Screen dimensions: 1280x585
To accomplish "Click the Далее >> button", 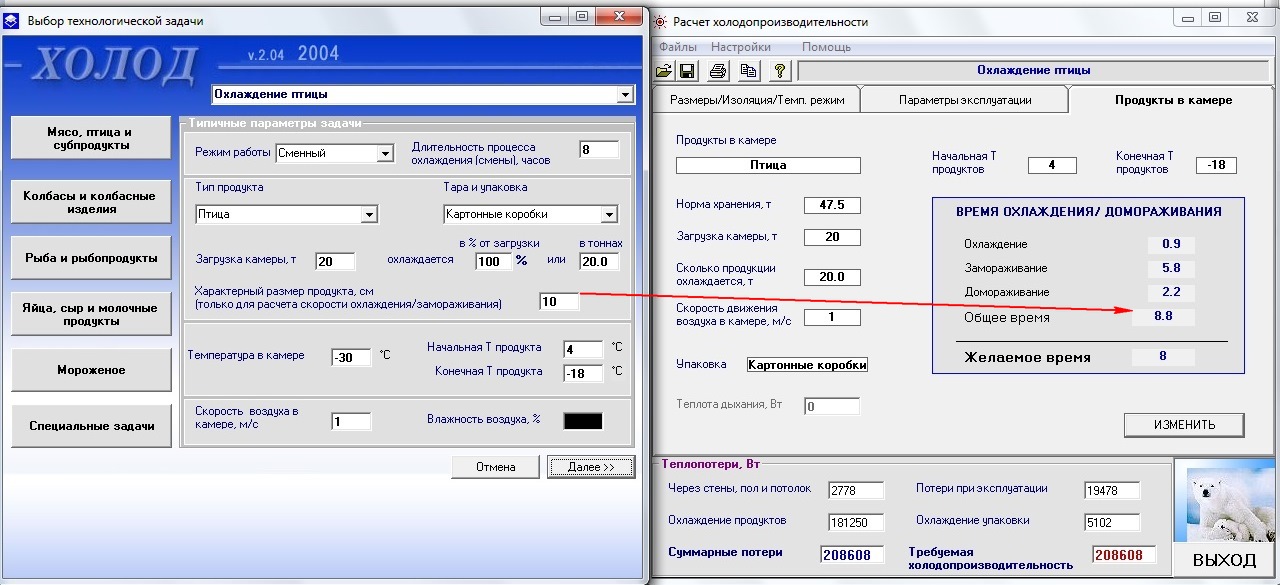I will point(591,467).
